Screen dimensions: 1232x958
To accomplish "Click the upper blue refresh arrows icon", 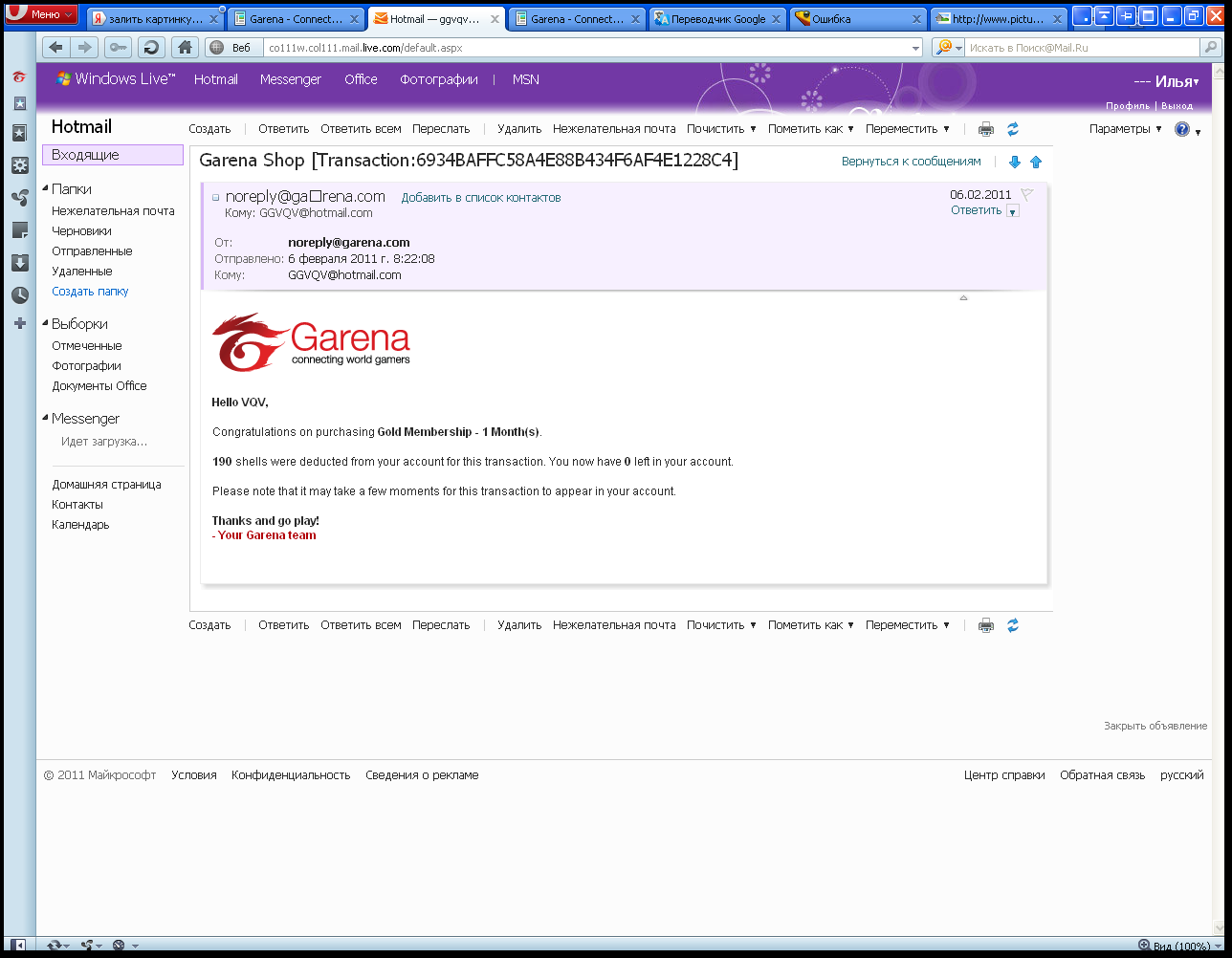I will [1013, 129].
